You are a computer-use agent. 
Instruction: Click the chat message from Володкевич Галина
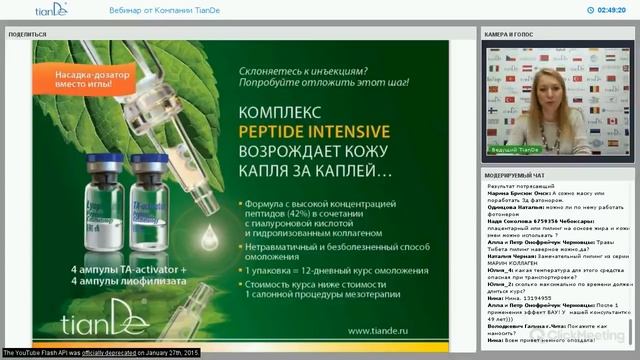[547, 330]
